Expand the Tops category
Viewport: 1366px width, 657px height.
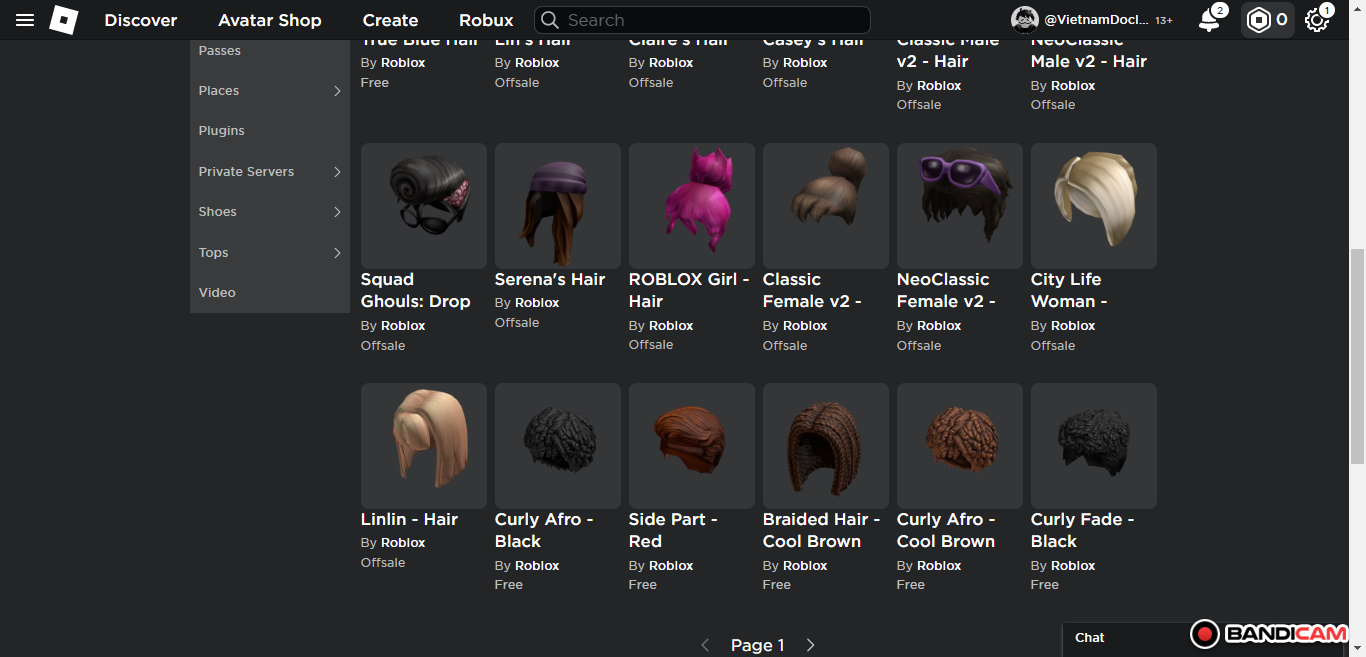click(337, 253)
